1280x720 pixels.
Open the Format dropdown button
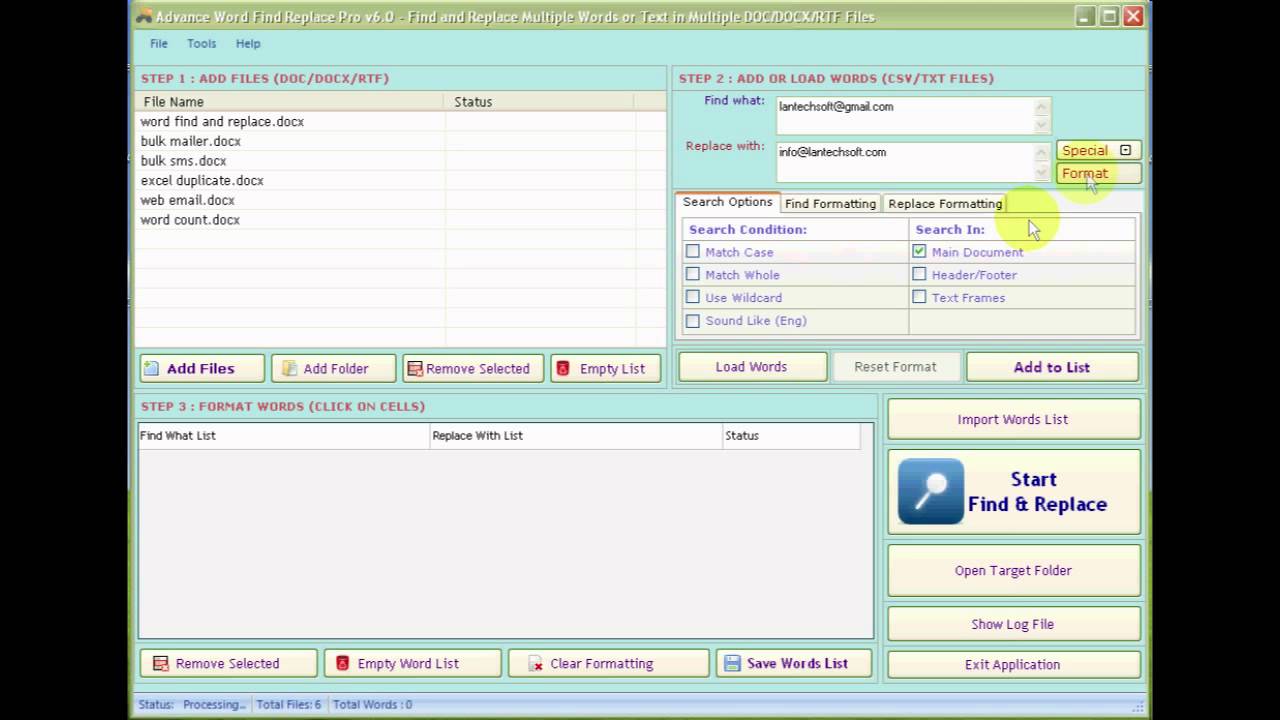(x=1098, y=173)
